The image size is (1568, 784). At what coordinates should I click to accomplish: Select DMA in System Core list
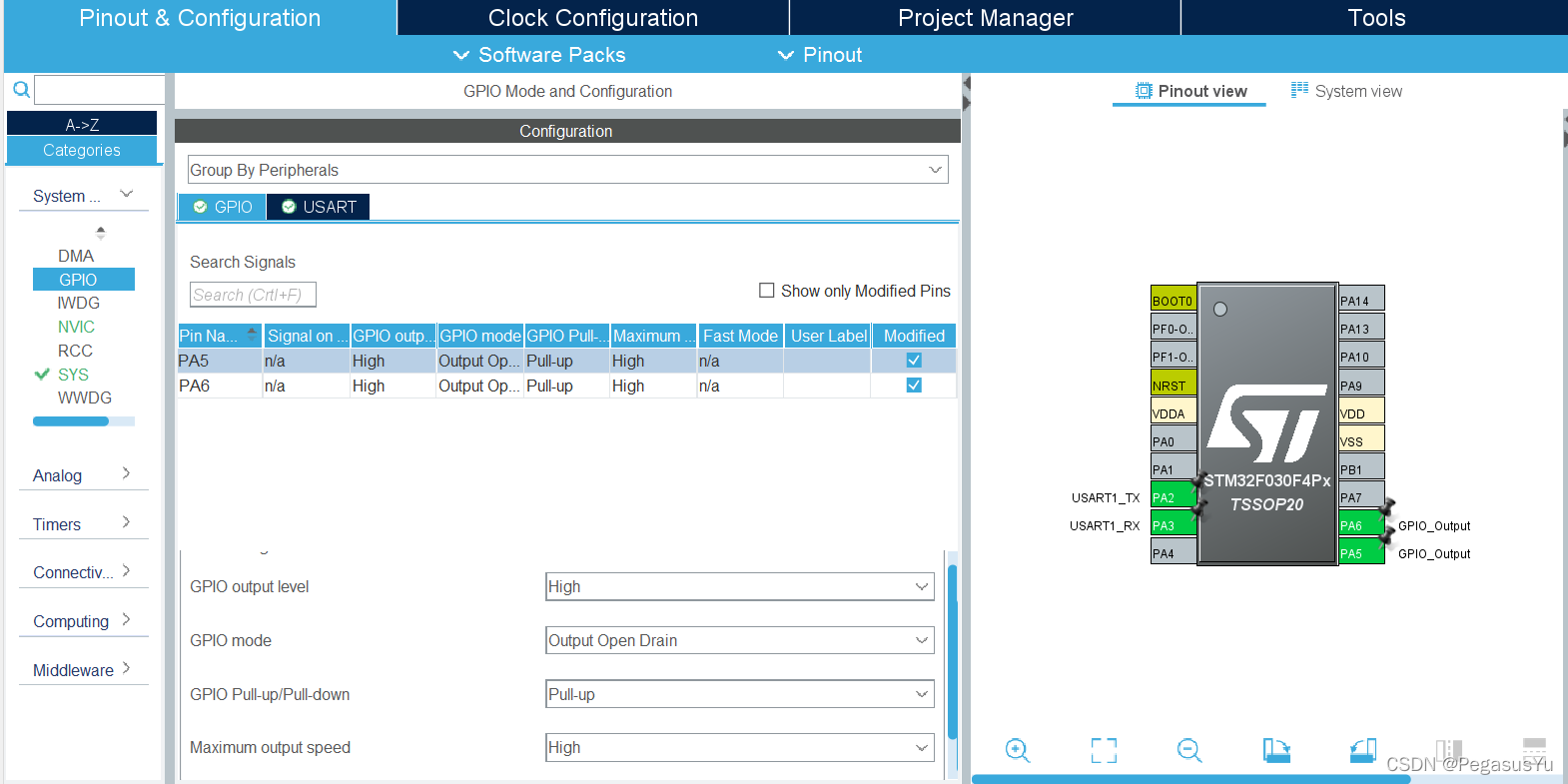pyautogui.click(x=76, y=256)
